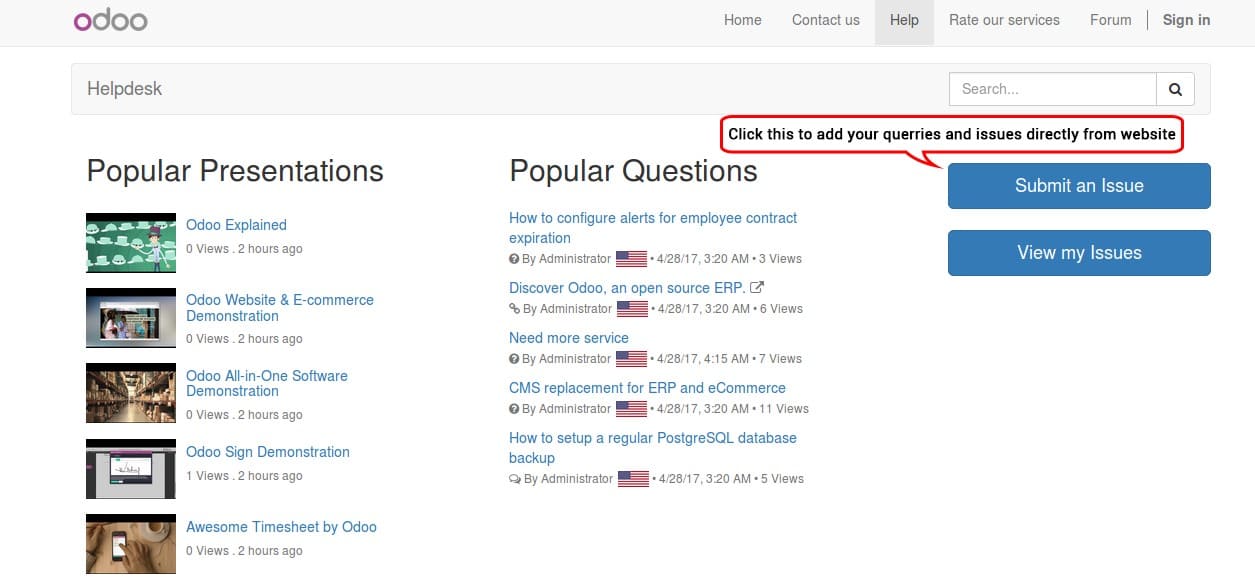This screenshot has width=1255, height=581.
Task: Click link icon under Discover Odoo question
Action: coord(515,309)
